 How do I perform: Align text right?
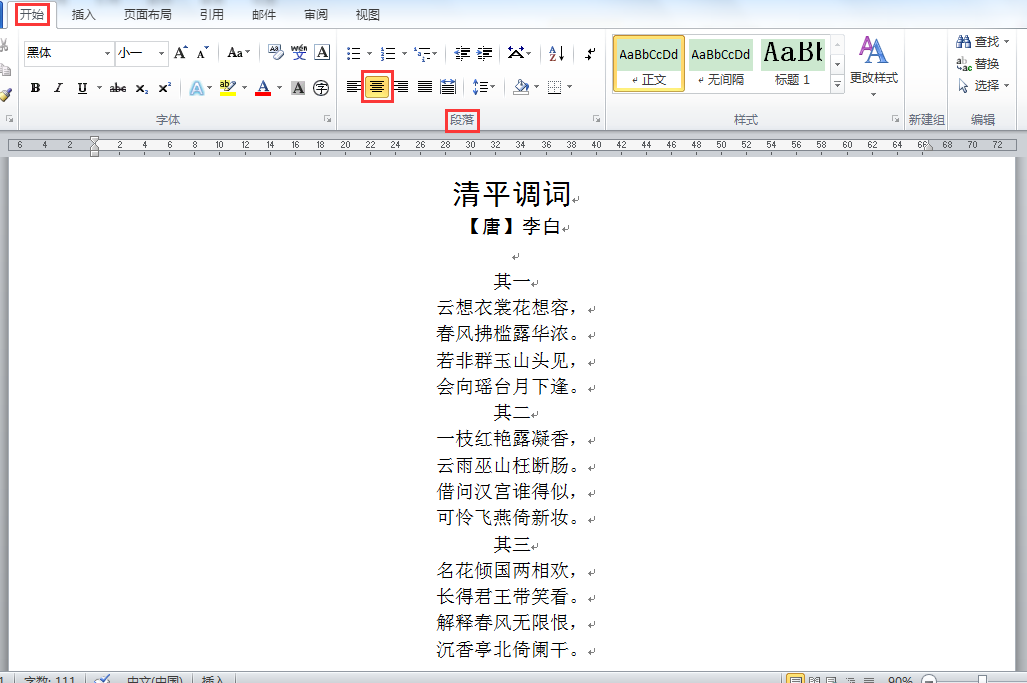point(401,86)
